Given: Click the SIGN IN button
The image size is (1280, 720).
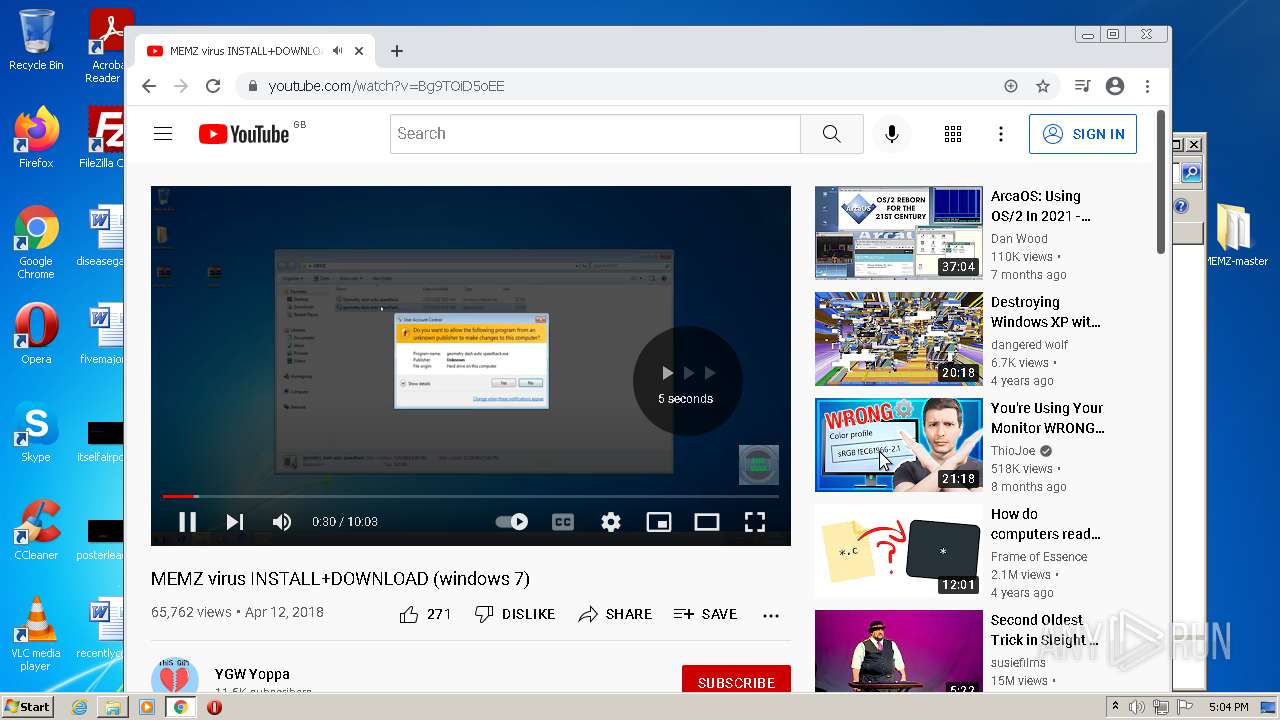Looking at the screenshot, I should (x=1083, y=134).
